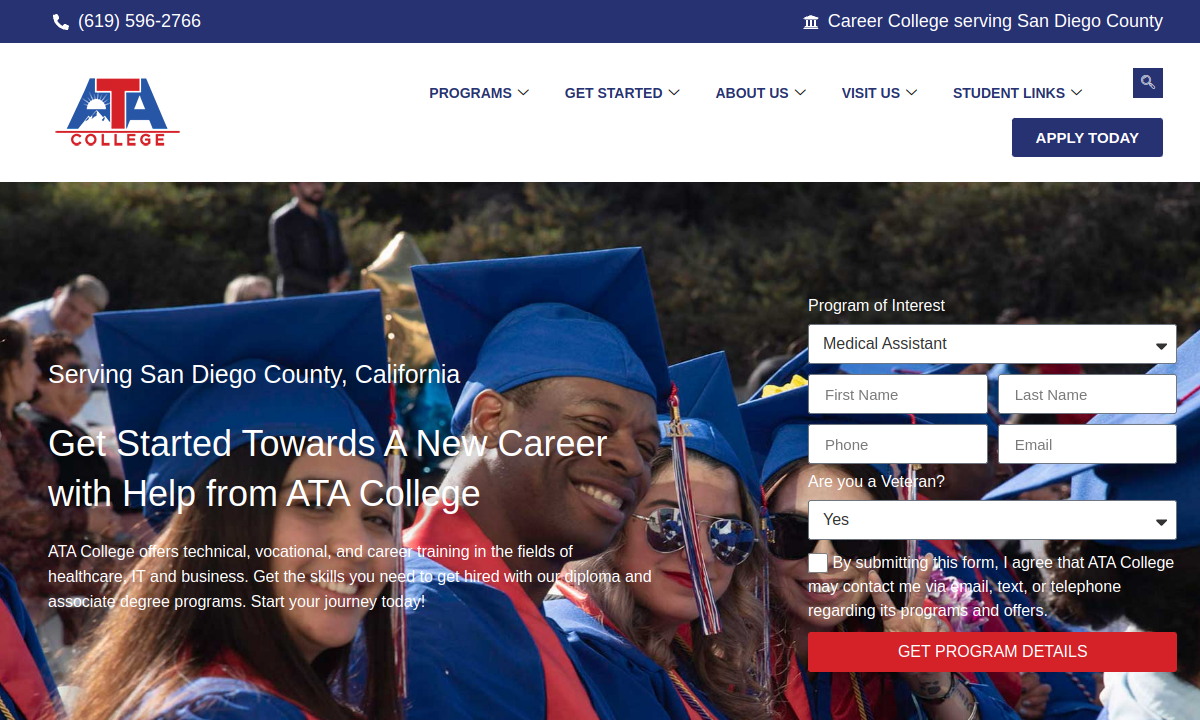Submit with Get Program Details button
Image resolution: width=1200 pixels, height=720 pixels.
992,652
